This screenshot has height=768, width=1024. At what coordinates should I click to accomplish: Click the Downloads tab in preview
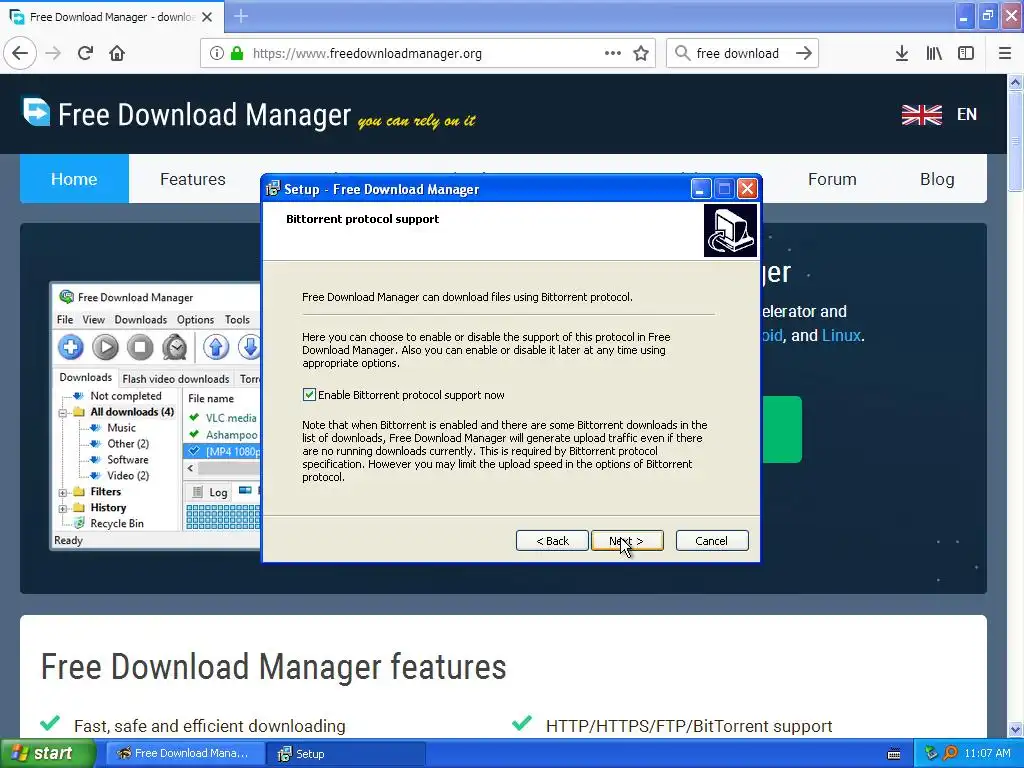pyautogui.click(x=86, y=377)
